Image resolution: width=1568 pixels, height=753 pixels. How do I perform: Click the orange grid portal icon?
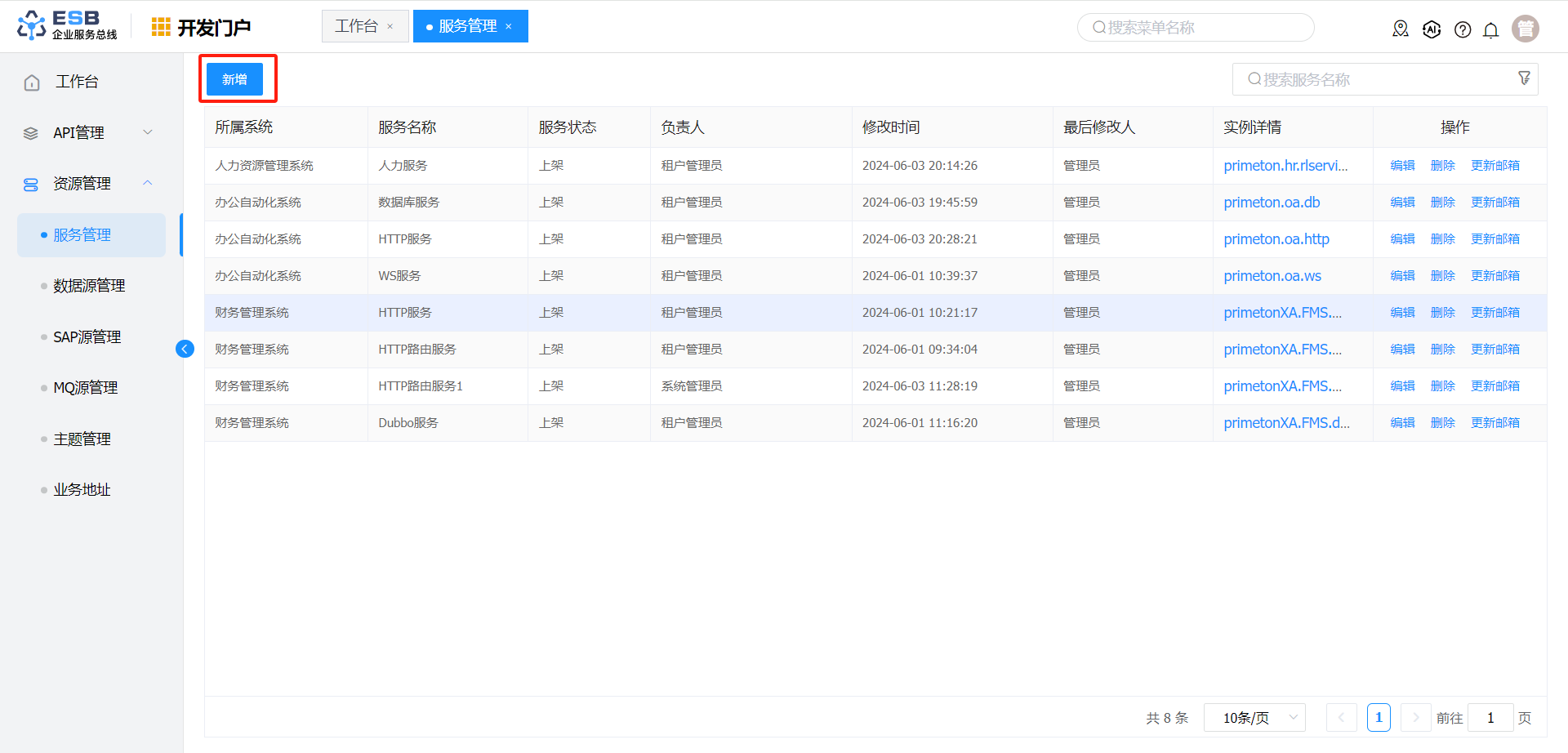coord(161,27)
